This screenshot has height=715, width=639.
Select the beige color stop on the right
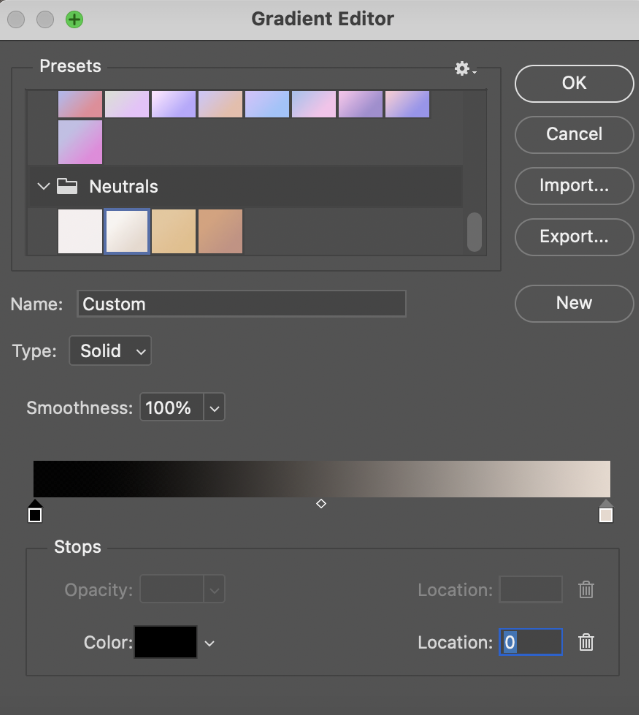pos(606,512)
